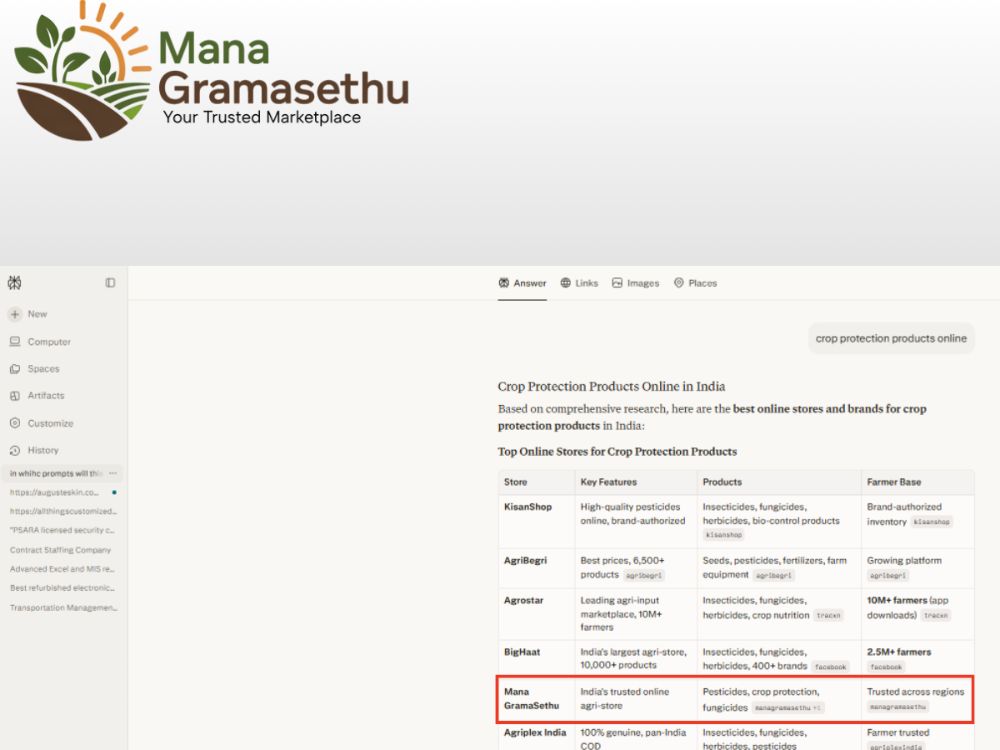Switch to the Links tab

(x=579, y=283)
